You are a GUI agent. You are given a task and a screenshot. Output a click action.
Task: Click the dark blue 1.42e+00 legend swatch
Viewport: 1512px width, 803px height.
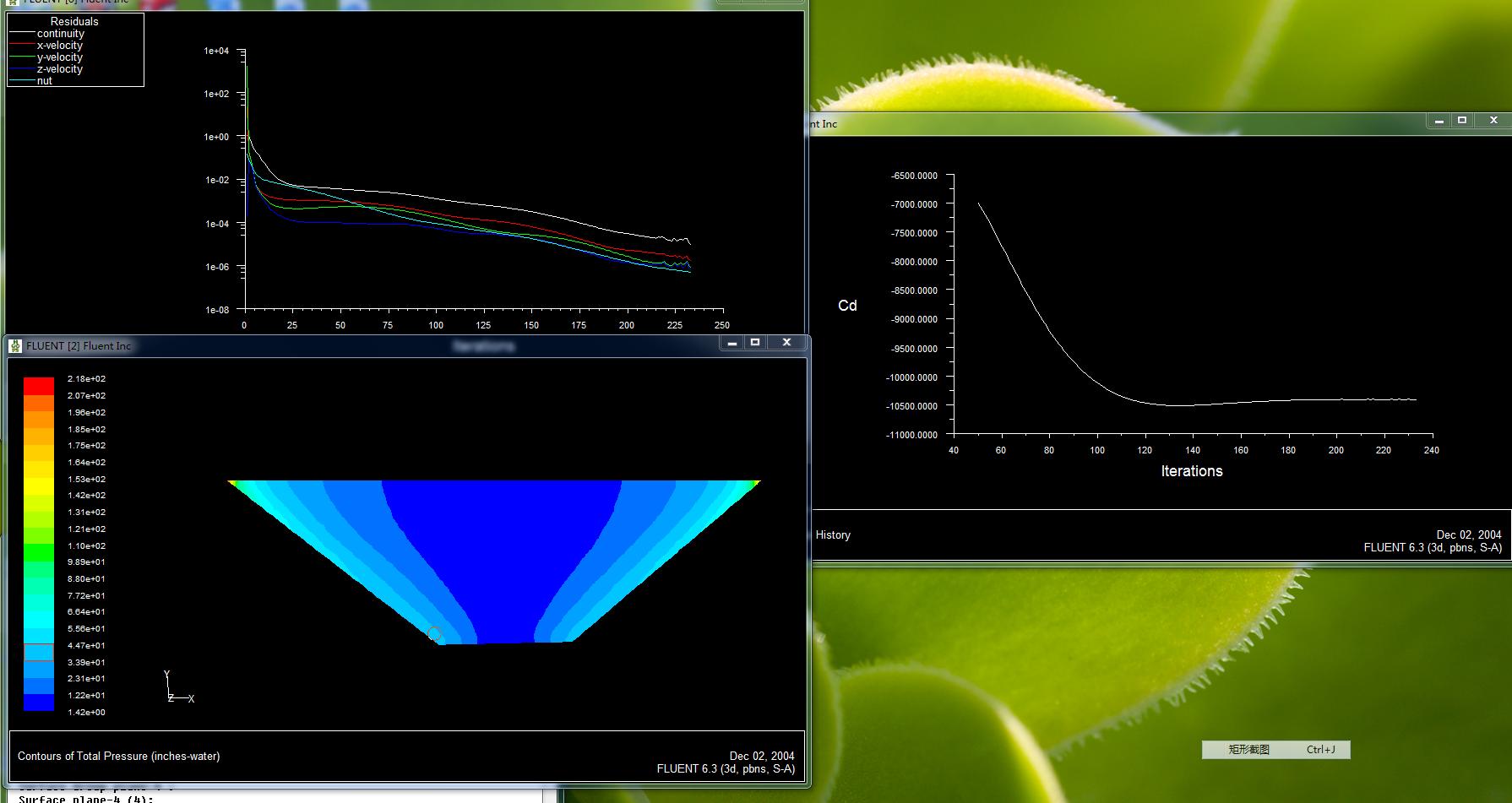coord(39,703)
